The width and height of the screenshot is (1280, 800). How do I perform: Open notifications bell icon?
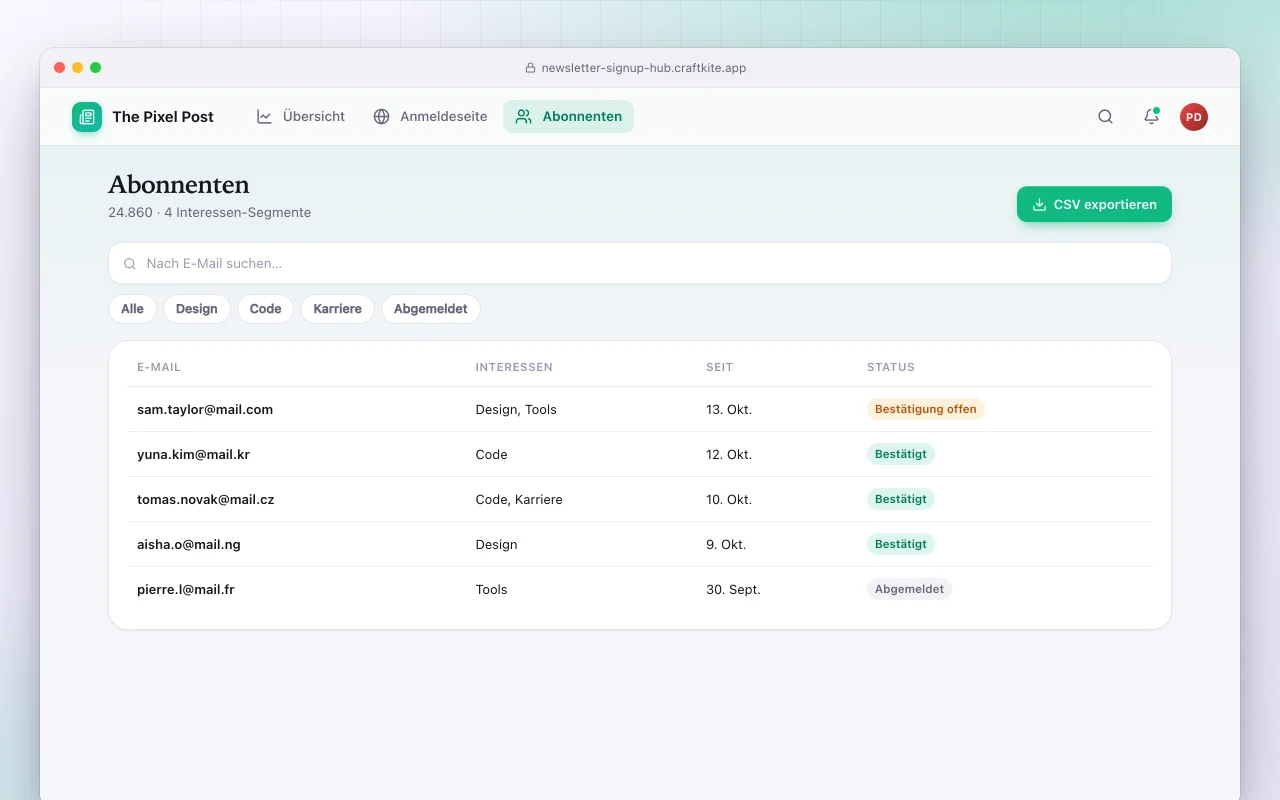point(1151,117)
